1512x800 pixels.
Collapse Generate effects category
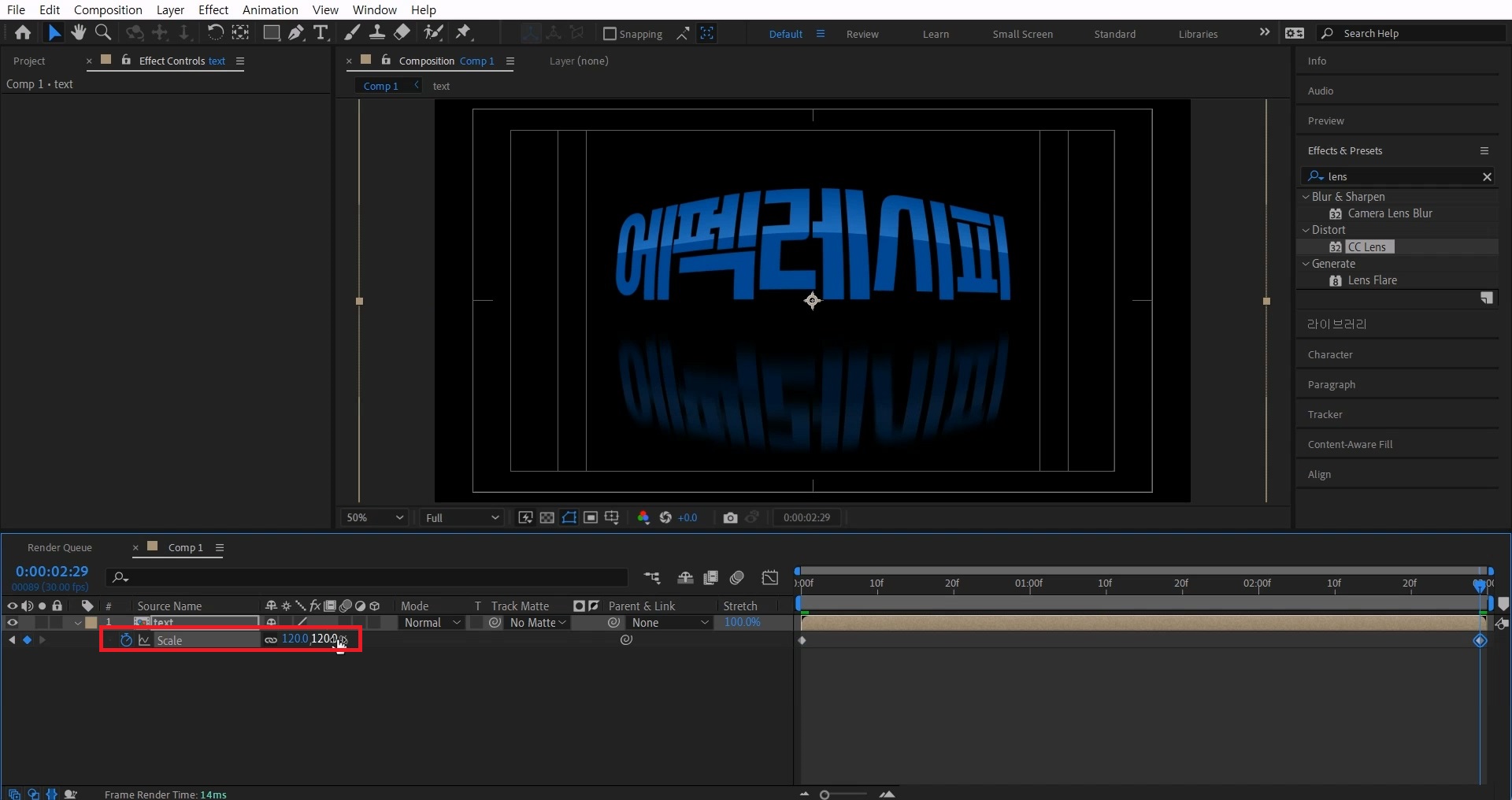tap(1306, 264)
